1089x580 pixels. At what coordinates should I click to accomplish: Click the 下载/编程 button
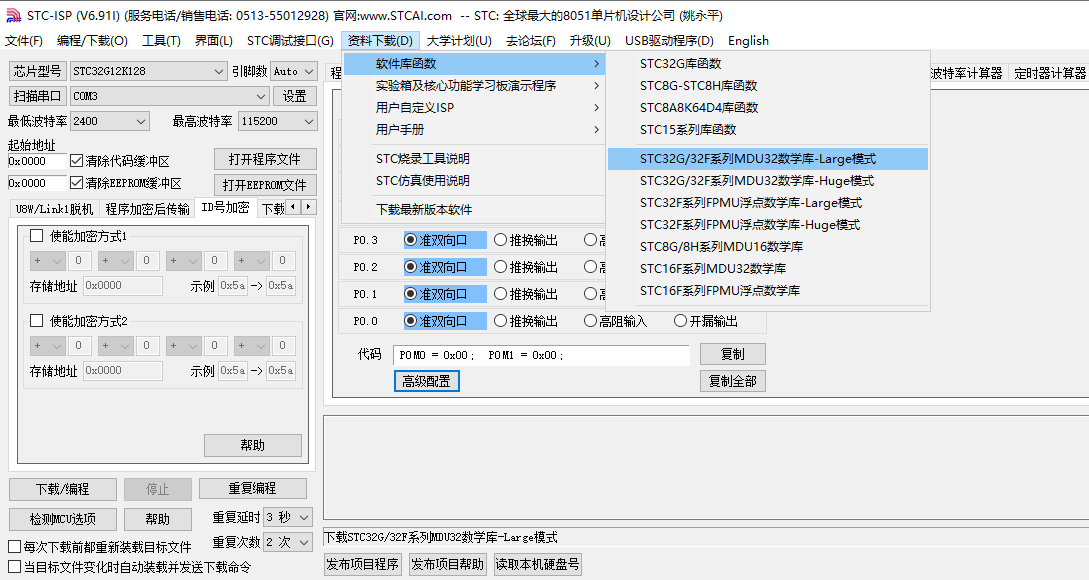(63, 489)
